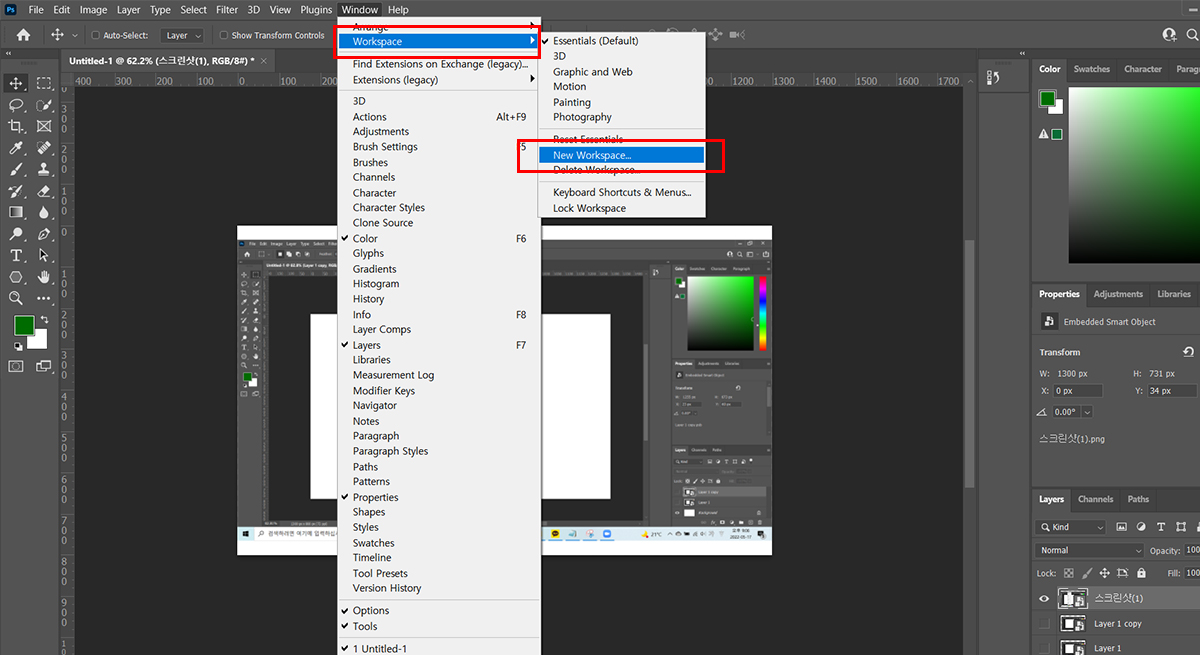Lock image pixels brush icon
Viewport: 1200px width, 655px height.
coord(1087,573)
